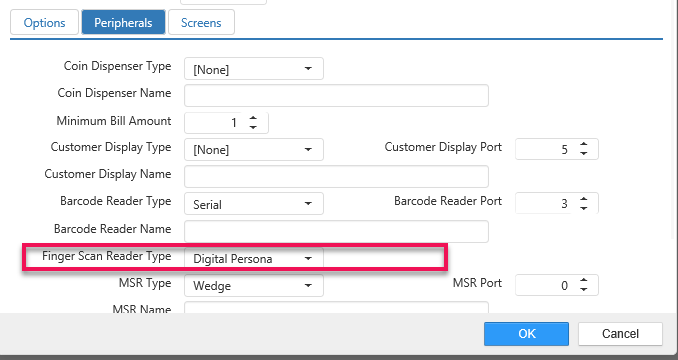
Task: Increase Minimum Bill Amount value
Action: click(x=253, y=118)
